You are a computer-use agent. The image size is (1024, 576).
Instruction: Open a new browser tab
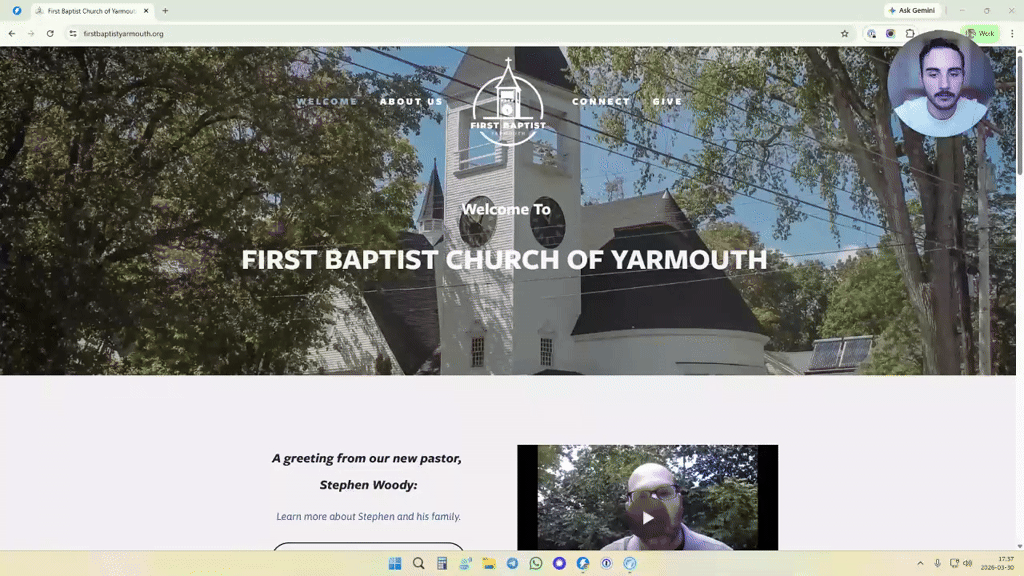[165, 10]
